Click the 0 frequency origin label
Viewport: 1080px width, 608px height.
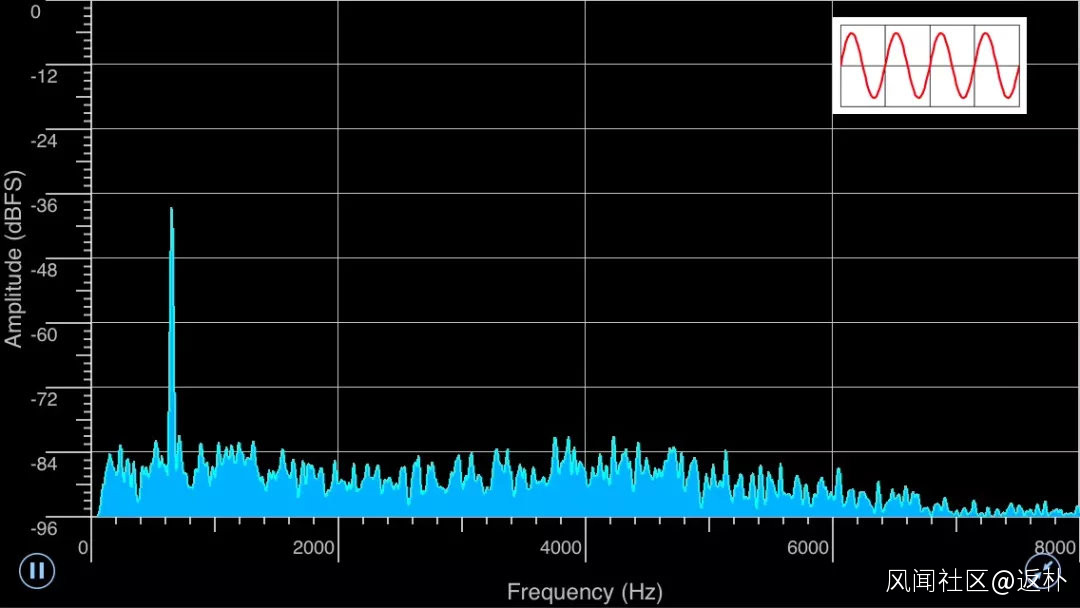point(83,547)
